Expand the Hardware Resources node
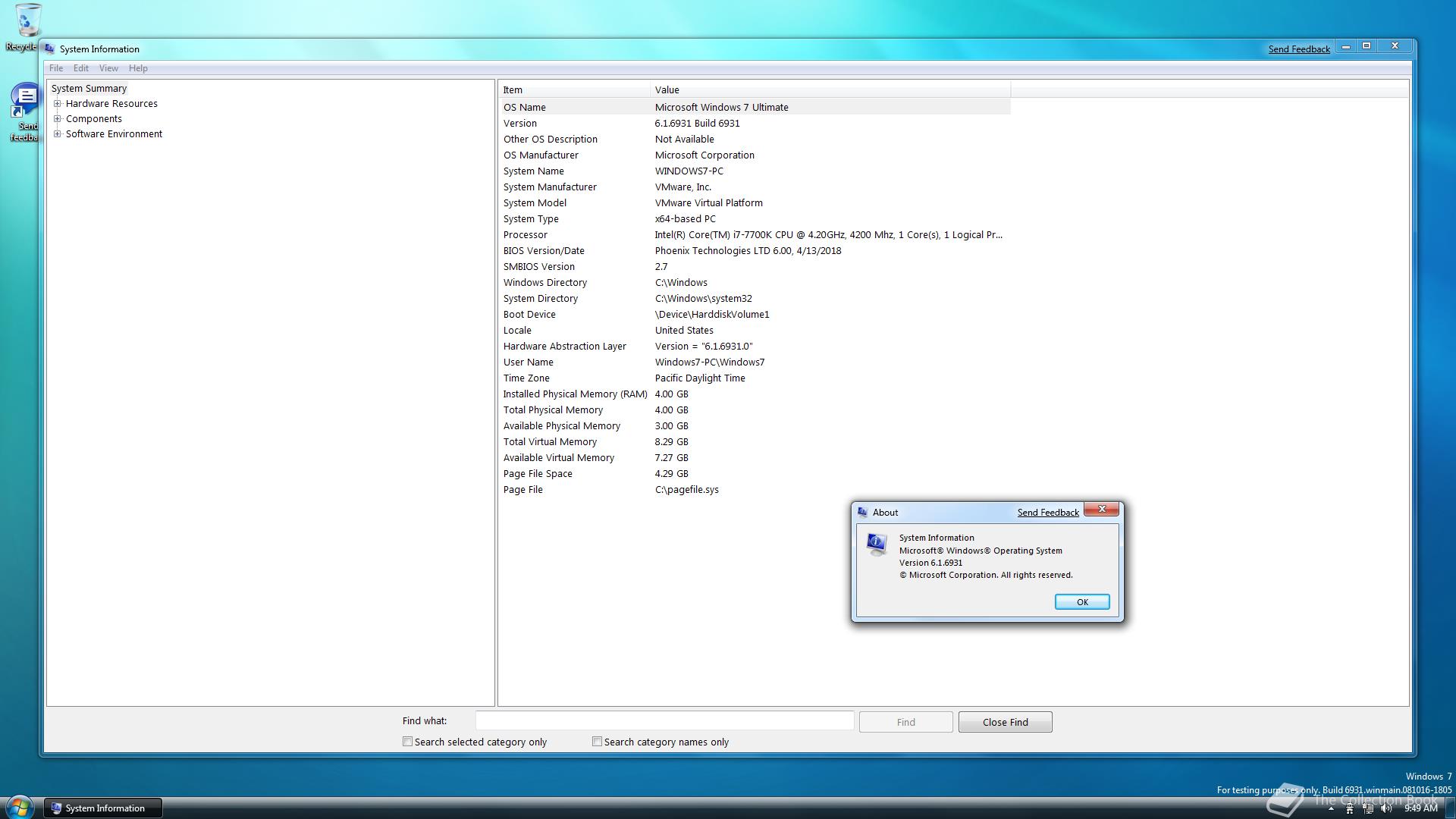The width and height of the screenshot is (1456, 819). click(x=57, y=104)
